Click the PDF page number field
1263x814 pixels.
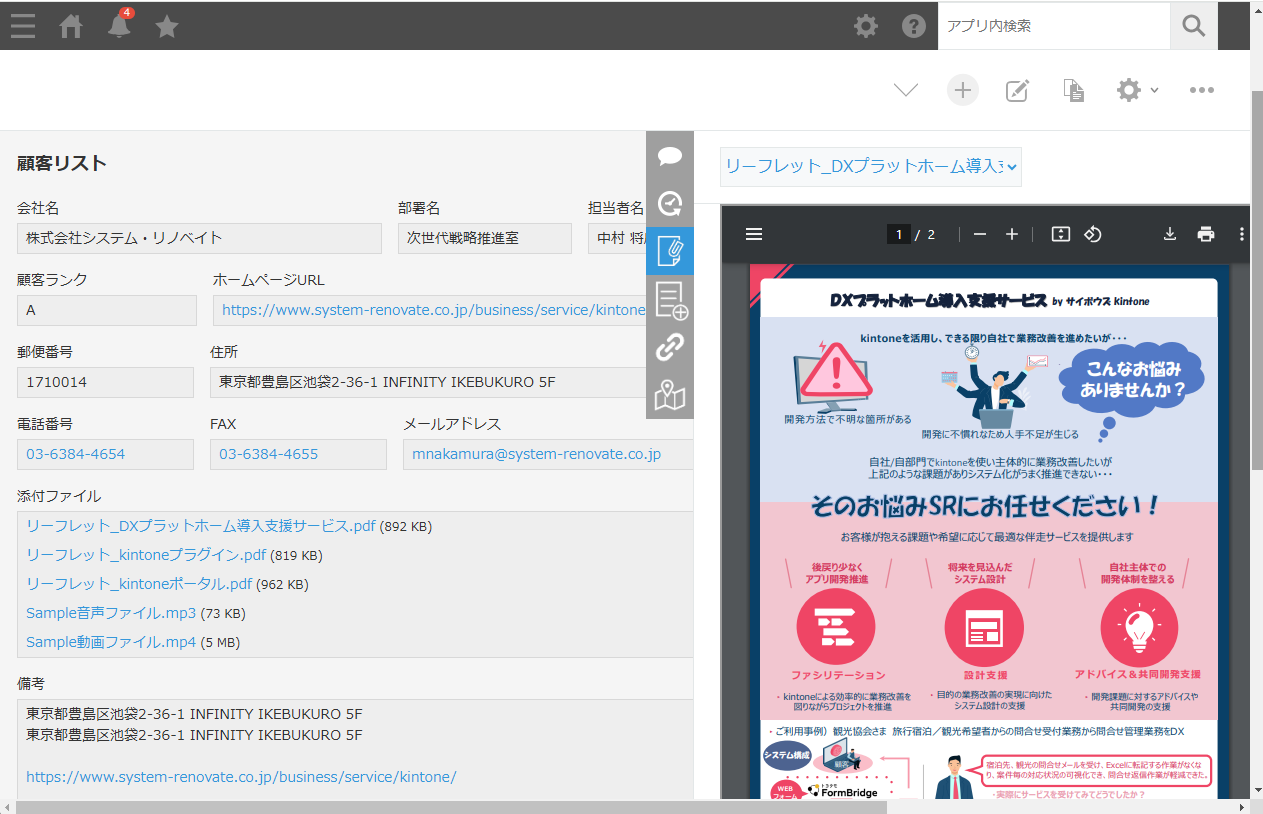click(x=898, y=235)
